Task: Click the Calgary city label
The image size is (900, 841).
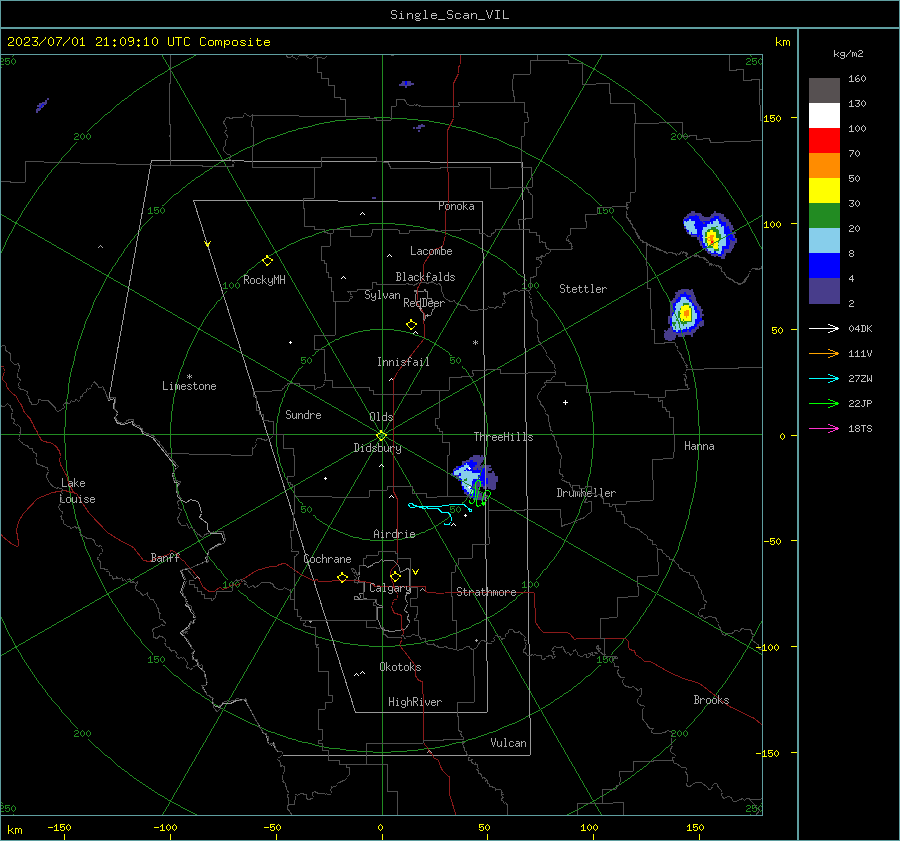Action: (390, 588)
